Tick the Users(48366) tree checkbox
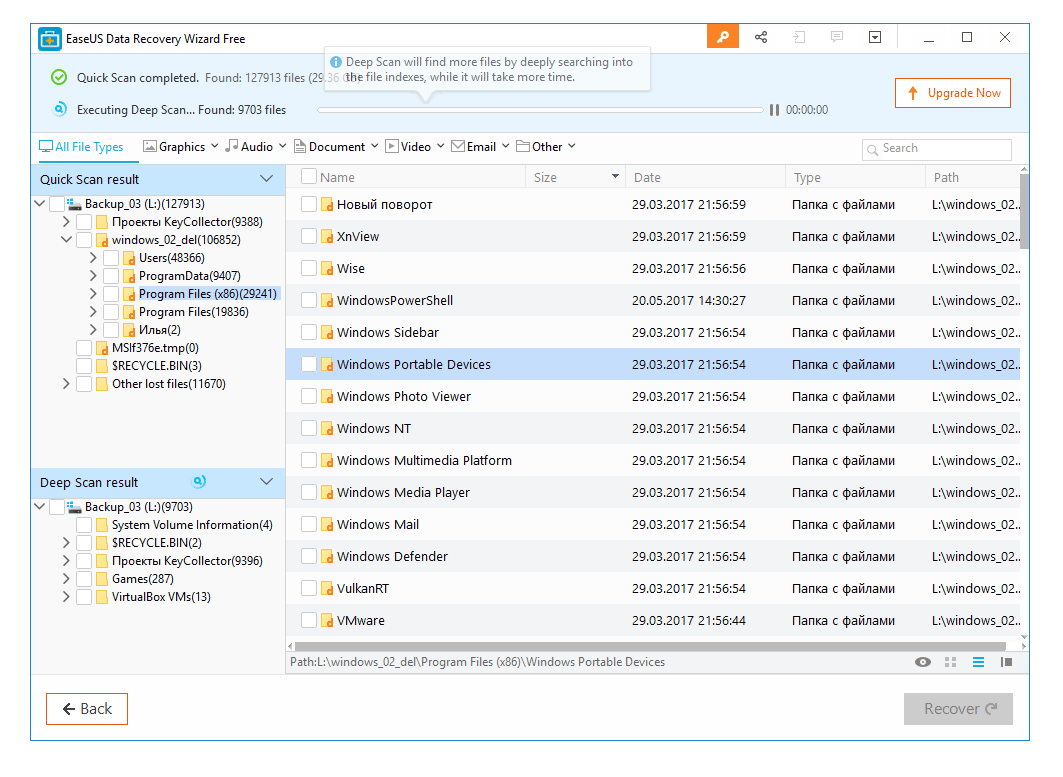The image size is (1063, 777). tap(111, 258)
